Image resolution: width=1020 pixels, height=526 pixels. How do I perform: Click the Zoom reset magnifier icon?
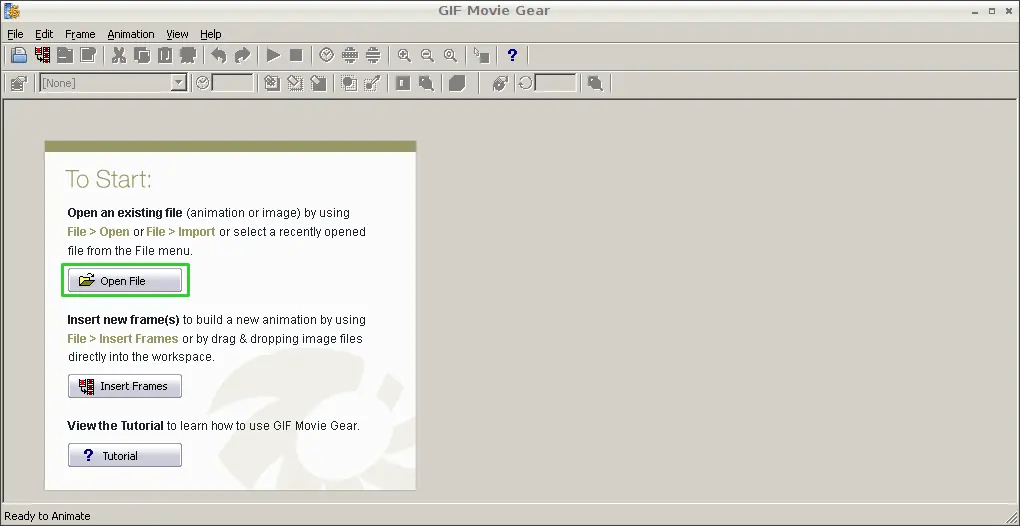[x=450, y=55]
